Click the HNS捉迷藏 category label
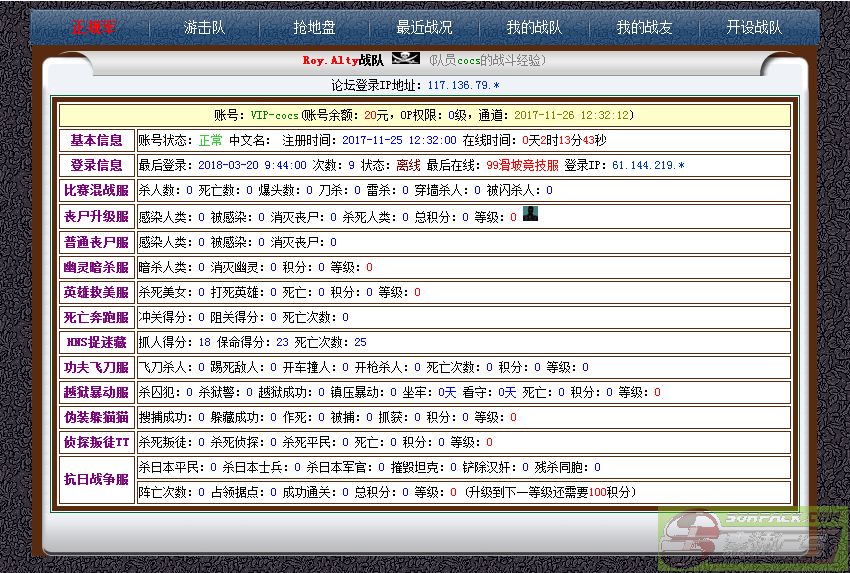The height and width of the screenshot is (573, 850). coord(96,342)
